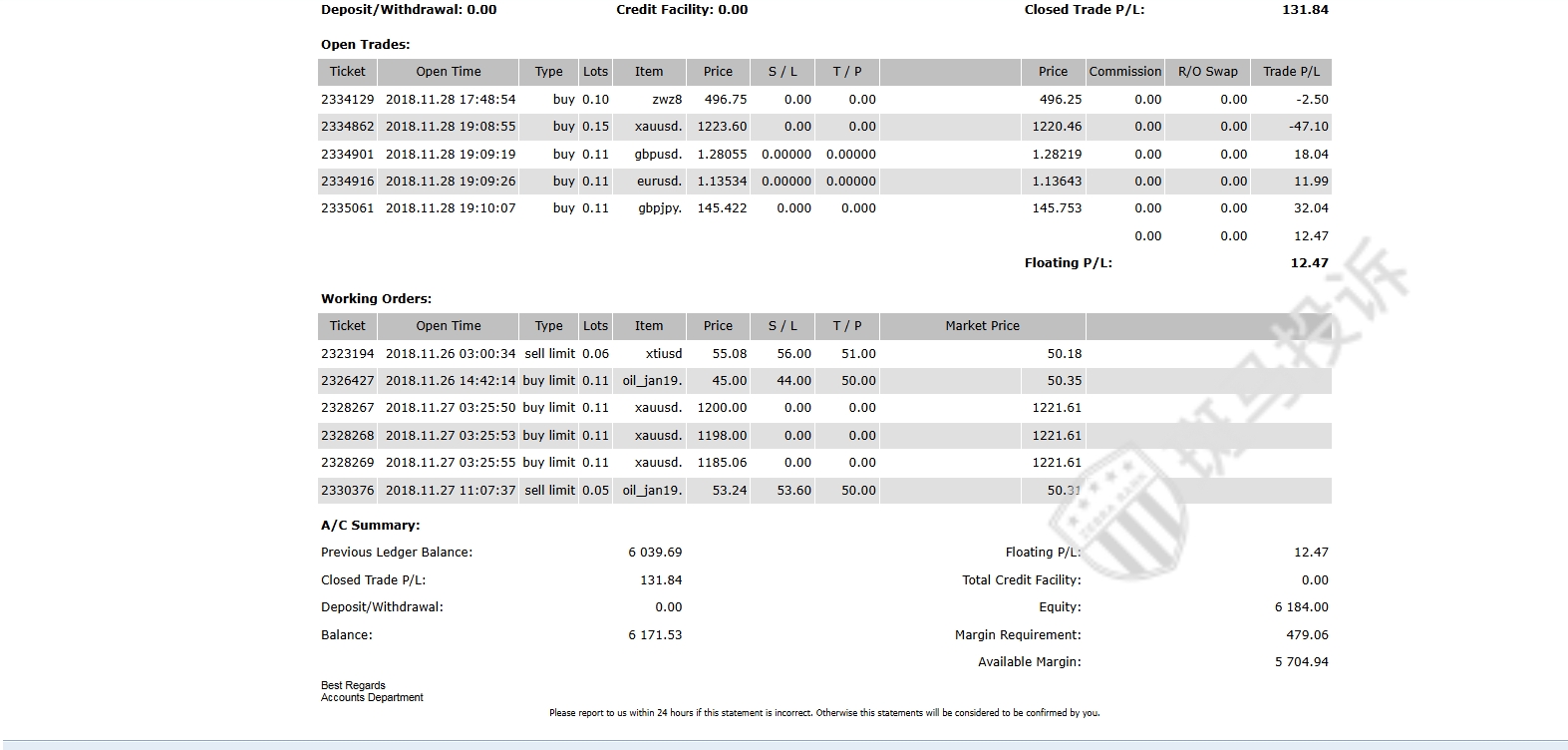
Task: Click open time 2018.11.28 19:08:55
Action: 451,127
